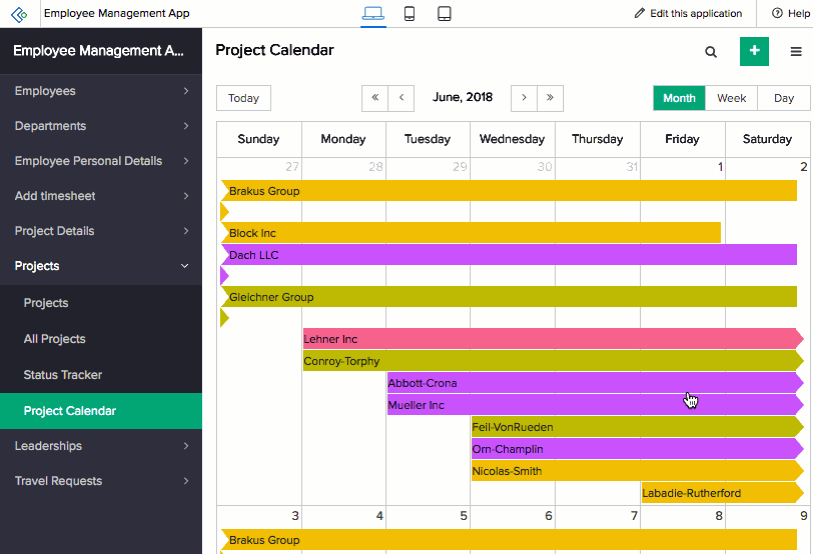This screenshot has height=554, width=813.
Task: Go to the next month arrow
Action: pyautogui.click(x=524, y=98)
